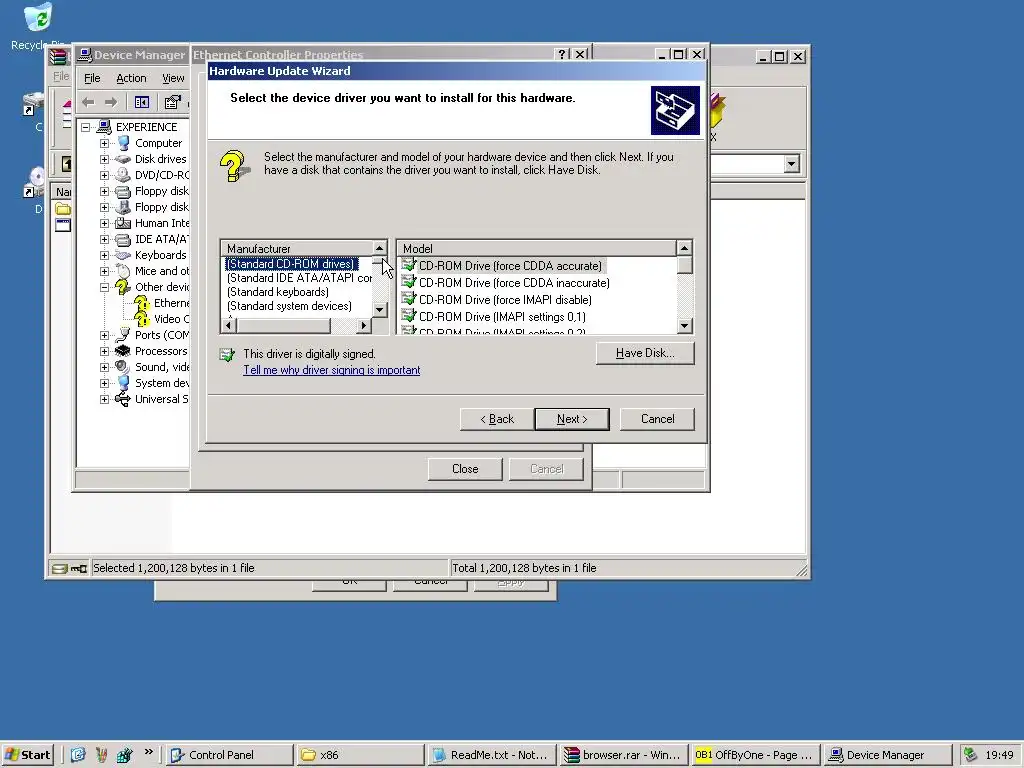Expand the DVD/CD-ROM drives node
Image resolution: width=1024 pixels, height=768 pixels.
pyautogui.click(x=104, y=175)
